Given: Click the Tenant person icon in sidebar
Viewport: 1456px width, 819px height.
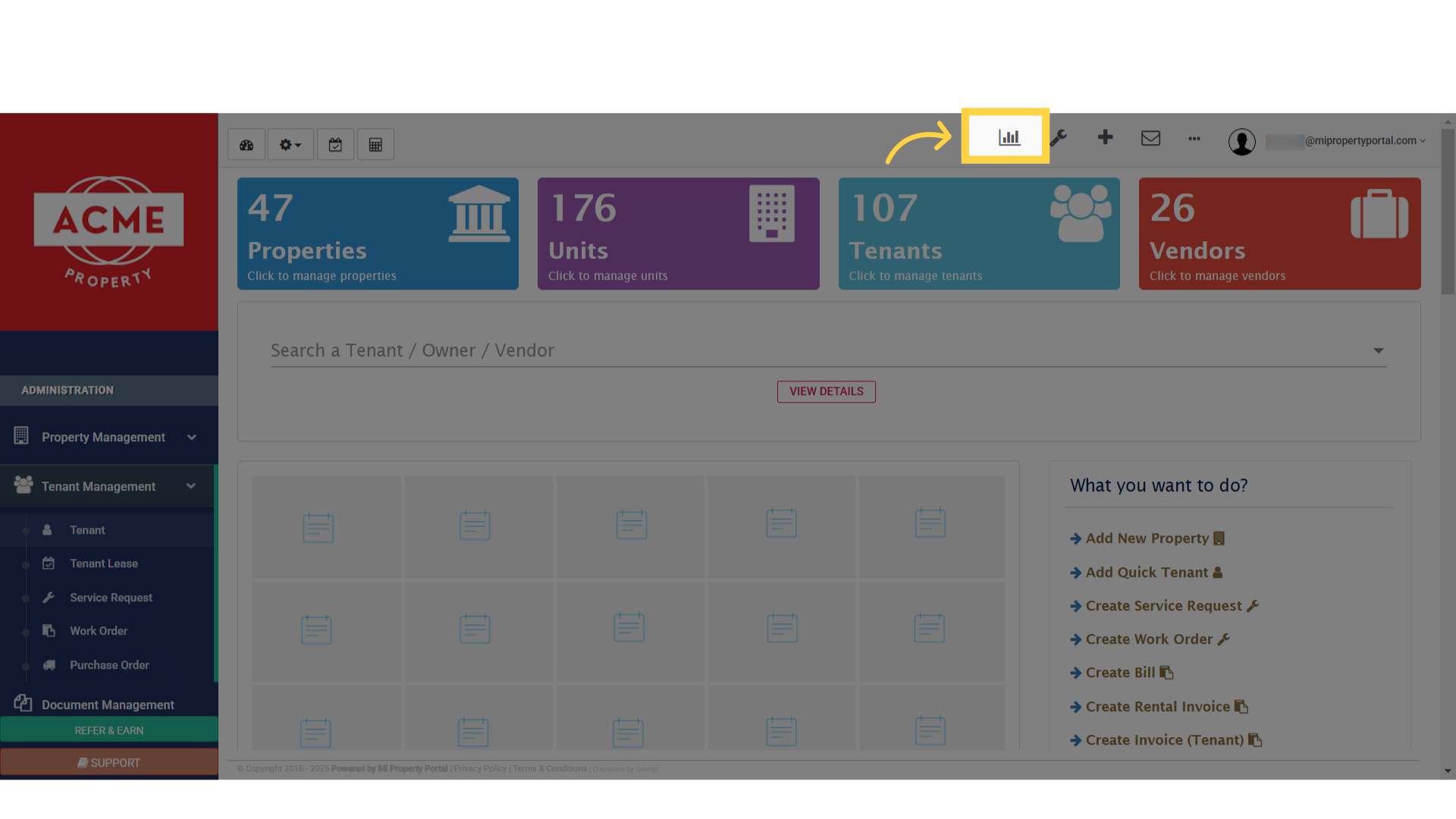Looking at the screenshot, I should tap(47, 530).
